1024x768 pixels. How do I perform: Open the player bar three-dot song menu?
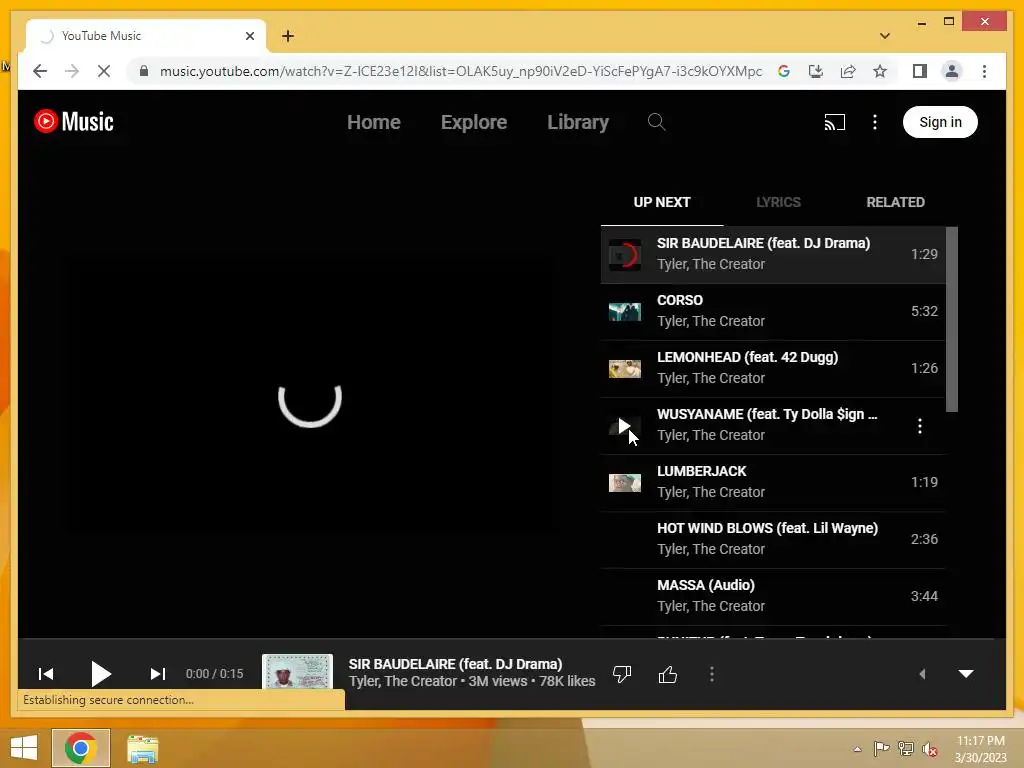pyautogui.click(x=712, y=674)
